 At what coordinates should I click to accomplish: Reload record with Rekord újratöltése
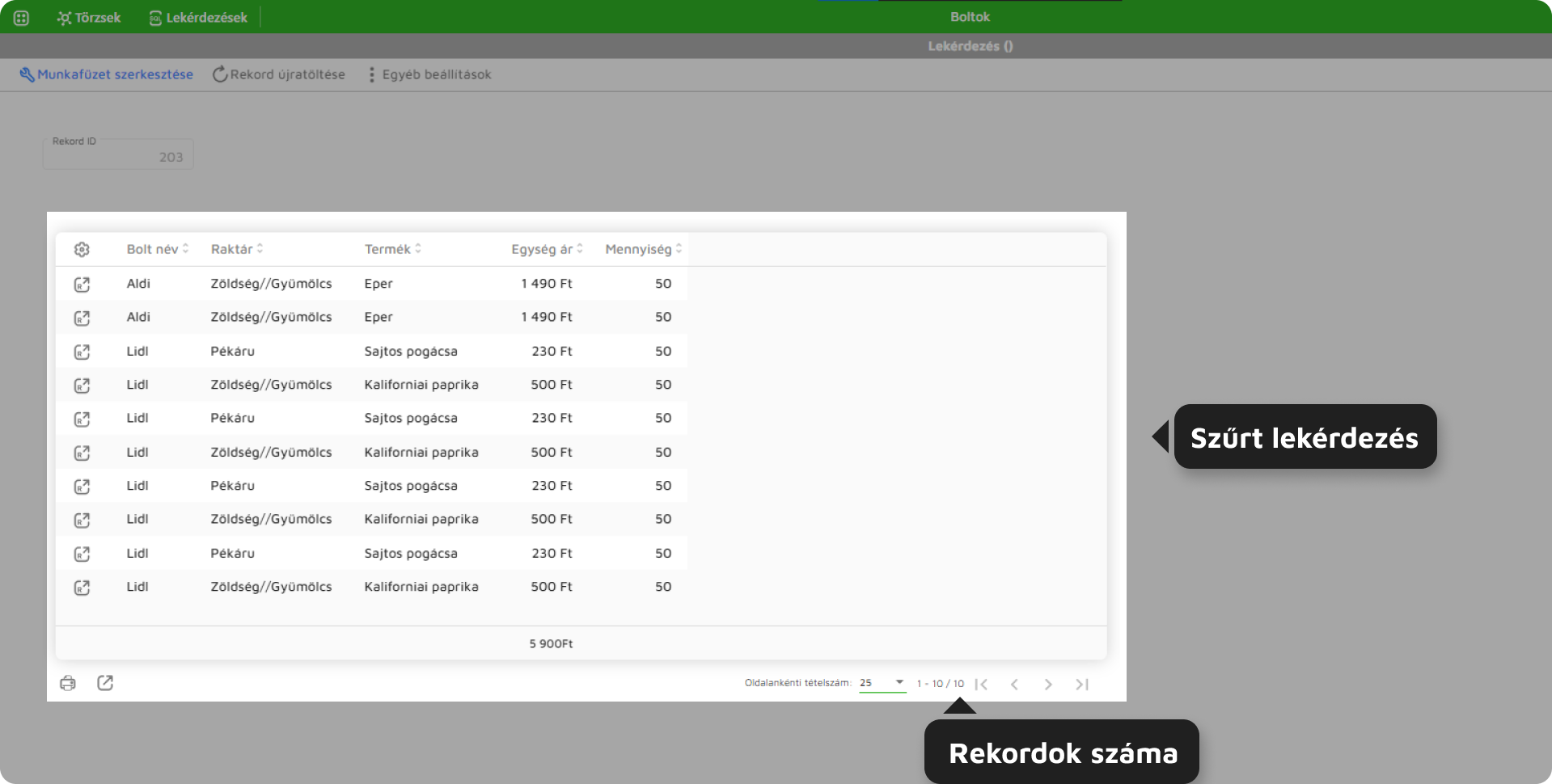click(279, 74)
